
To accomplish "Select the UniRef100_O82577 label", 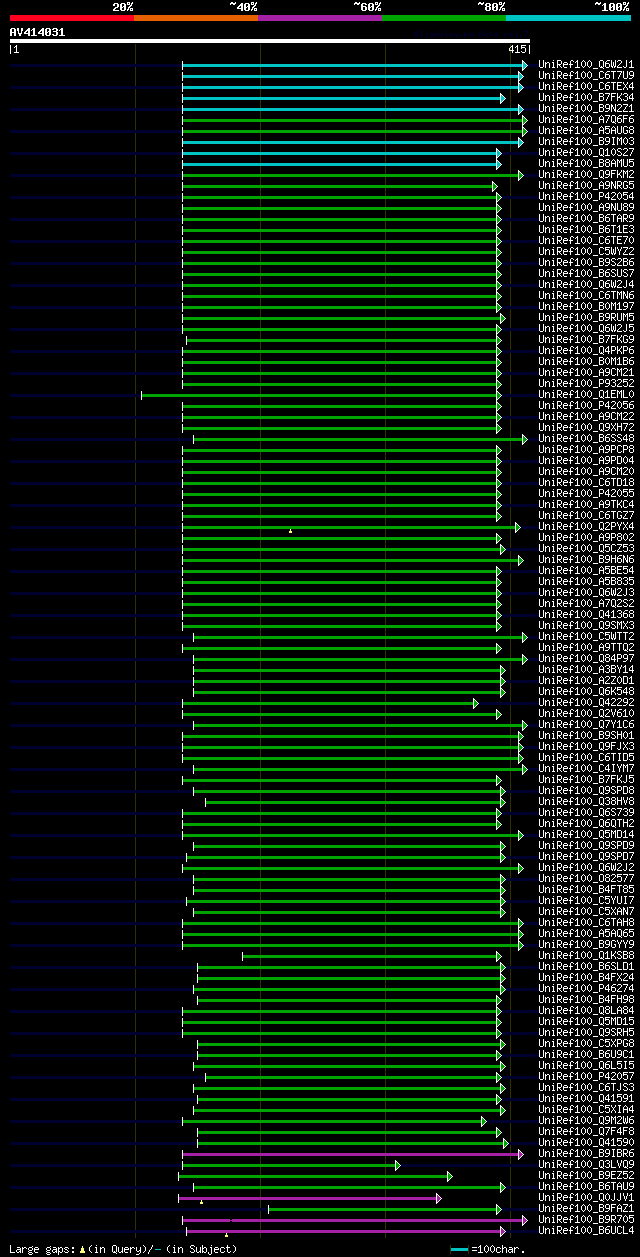I will click(x=586, y=878).
